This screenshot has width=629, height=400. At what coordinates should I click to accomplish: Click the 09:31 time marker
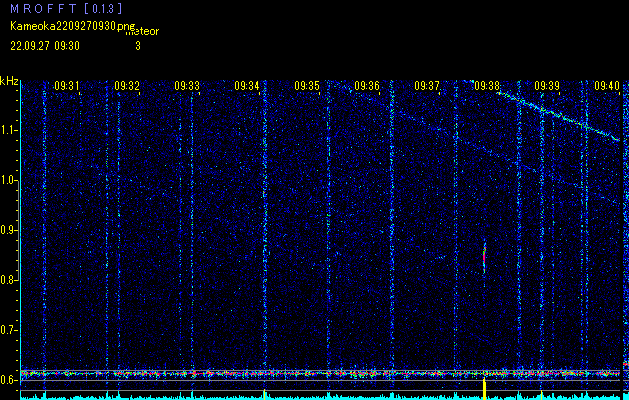tap(67, 86)
